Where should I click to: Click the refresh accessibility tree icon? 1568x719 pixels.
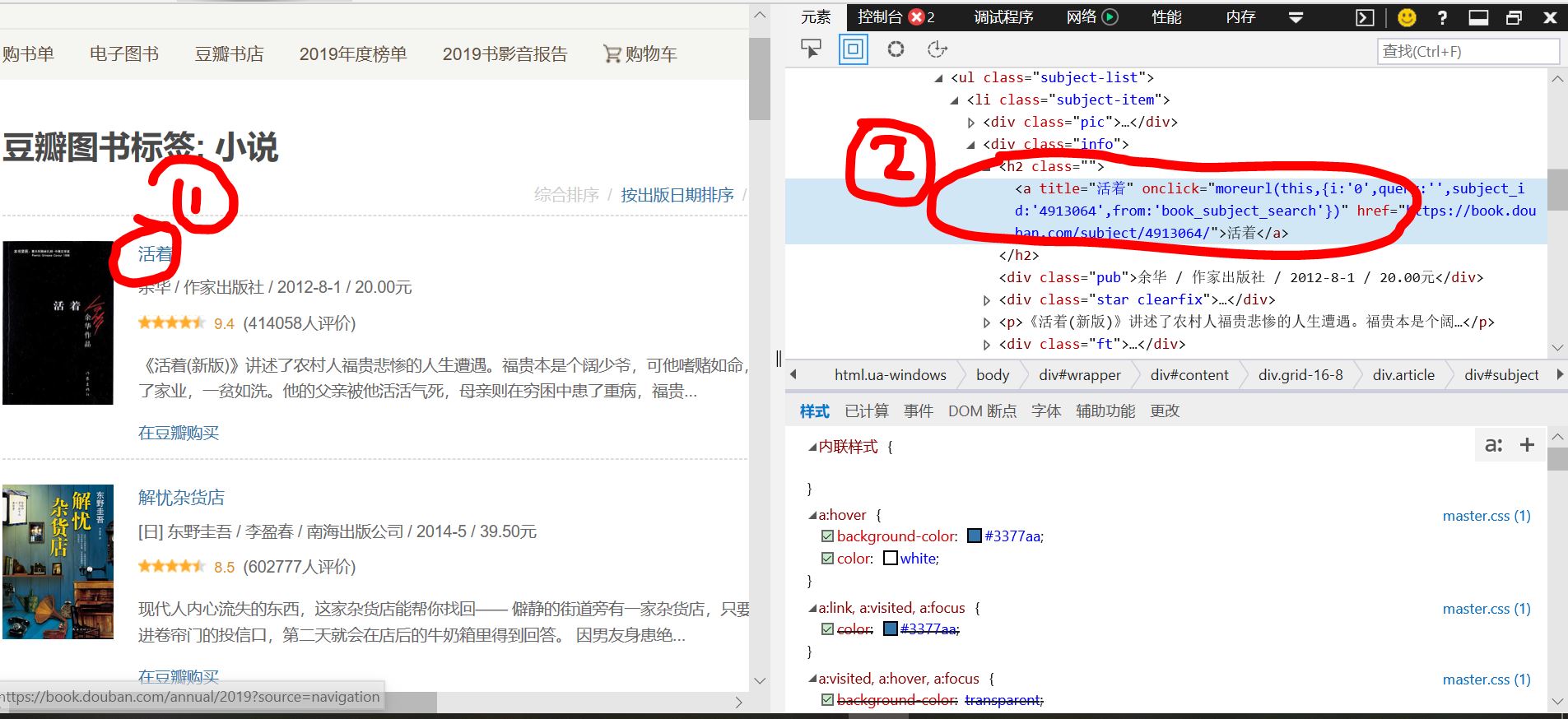click(938, 49)
